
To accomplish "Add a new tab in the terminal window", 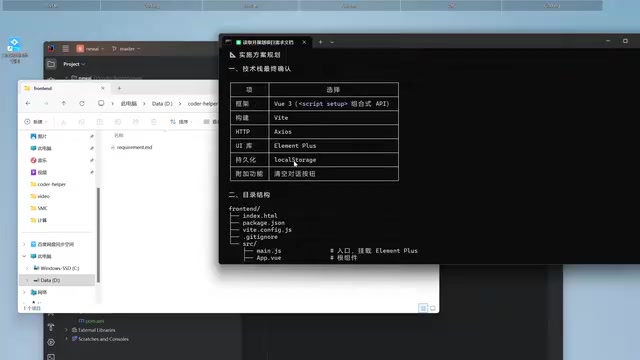I will [320, 42].
